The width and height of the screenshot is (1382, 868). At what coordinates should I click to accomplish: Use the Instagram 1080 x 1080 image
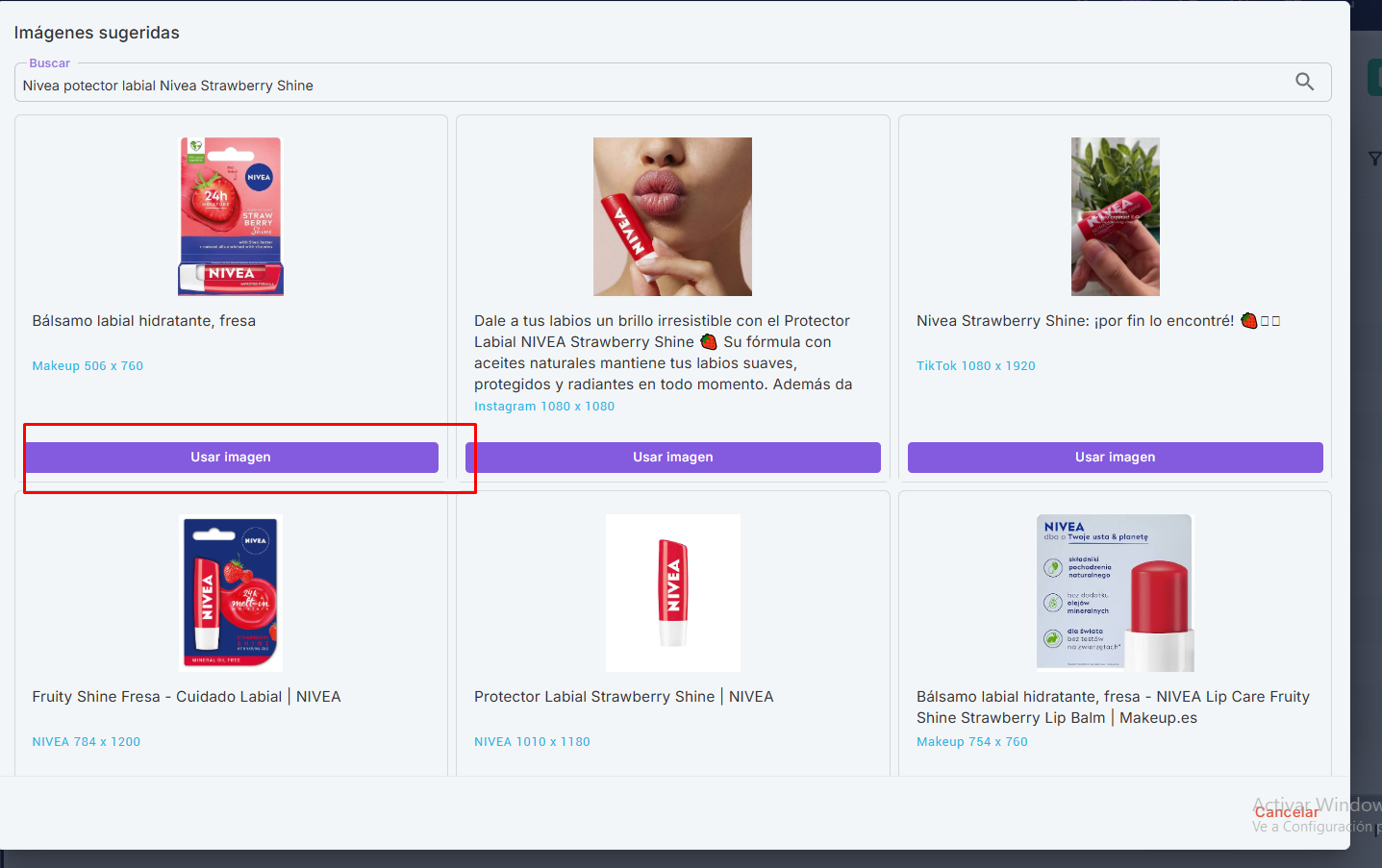[673, 458]
